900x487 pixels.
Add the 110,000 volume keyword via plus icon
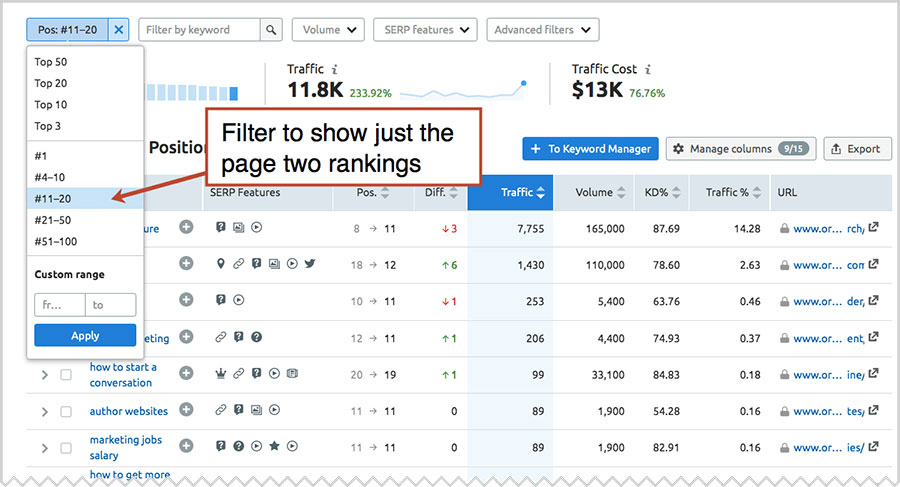(x=186, y=264)
